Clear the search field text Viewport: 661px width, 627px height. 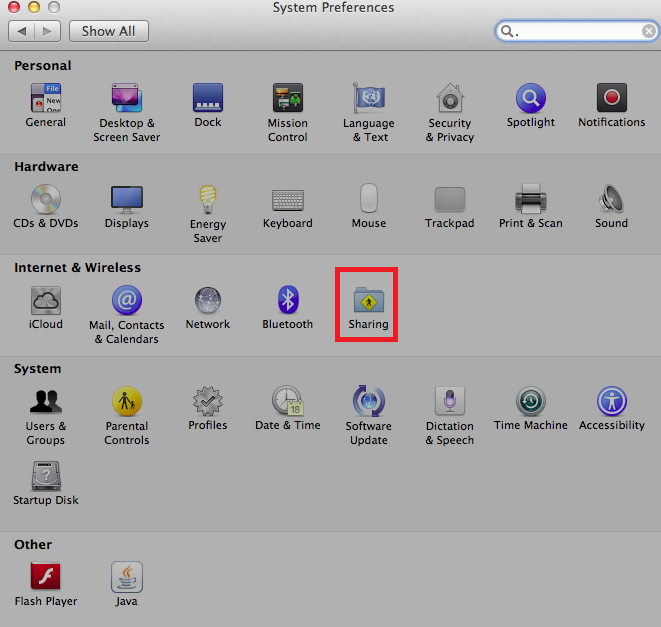(648, 31)
